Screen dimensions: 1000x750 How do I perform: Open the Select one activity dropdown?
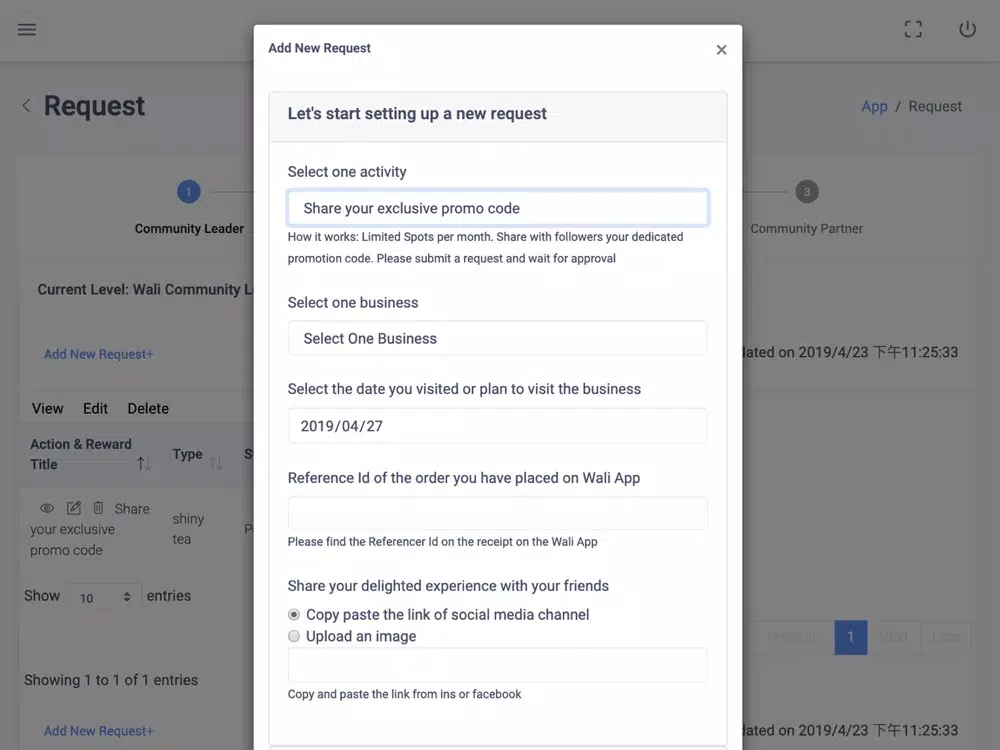tap(497, 208)
